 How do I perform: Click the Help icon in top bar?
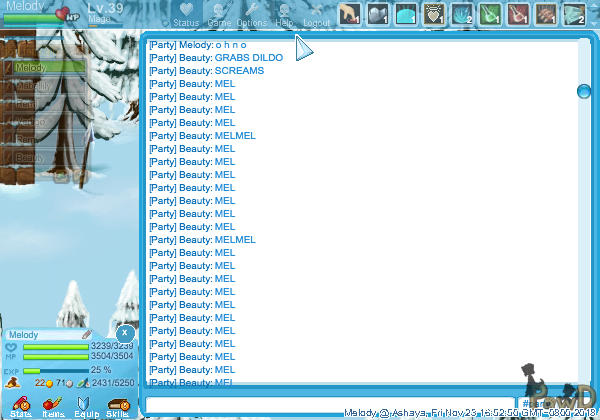(x=285, y=13)
